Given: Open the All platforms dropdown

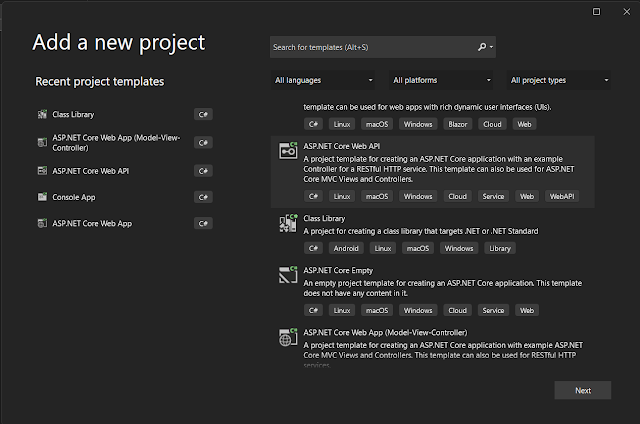Looking at the screenshot, I should point(440,80).
